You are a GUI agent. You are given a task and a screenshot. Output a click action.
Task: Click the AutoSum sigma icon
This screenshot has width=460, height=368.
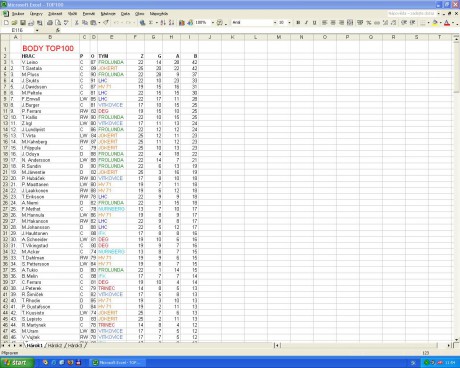pyautogui.click(x=151, y=23)
